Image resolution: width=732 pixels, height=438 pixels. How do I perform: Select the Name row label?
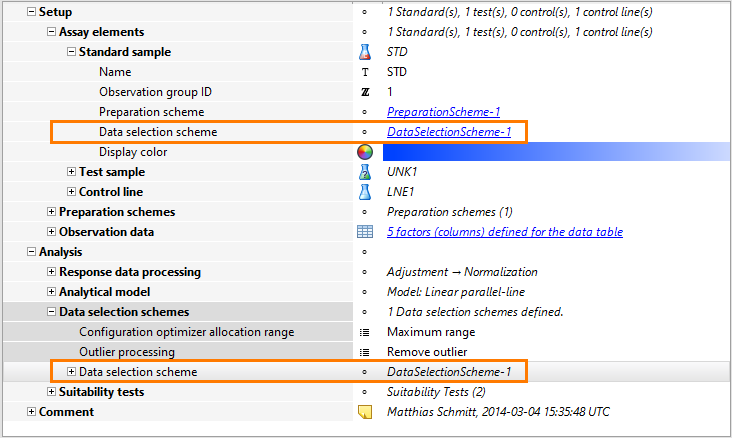tap(115, 72)
